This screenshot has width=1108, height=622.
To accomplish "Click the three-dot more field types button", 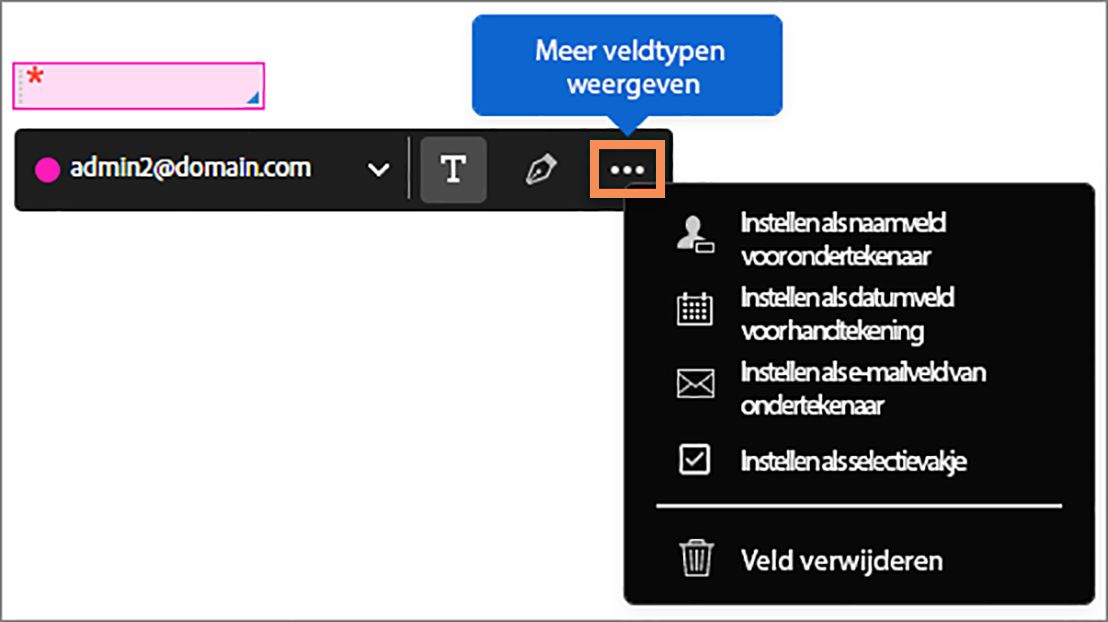I will click(x=627, y=170).
